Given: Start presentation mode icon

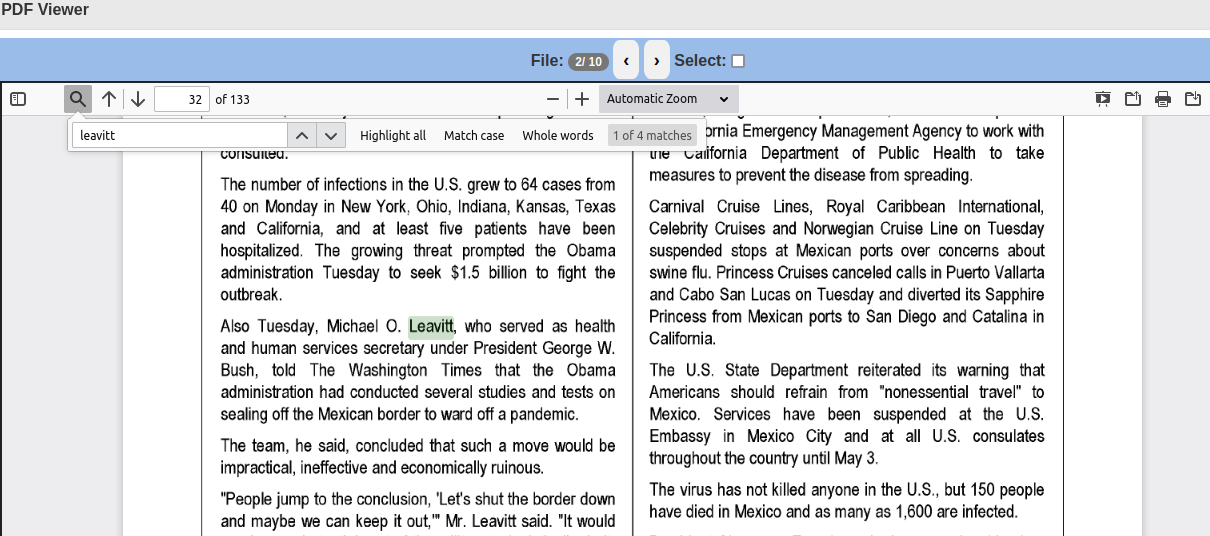Looking at the screenshot, I should pos(1103,99).
